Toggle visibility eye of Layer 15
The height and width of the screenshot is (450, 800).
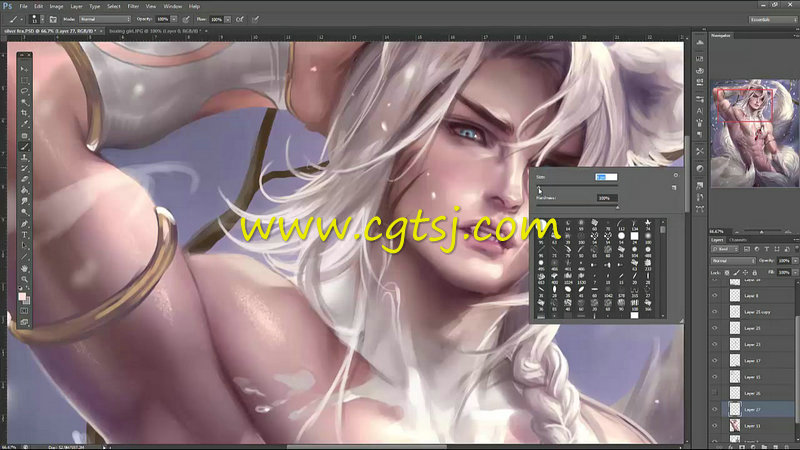click(715, 377)
